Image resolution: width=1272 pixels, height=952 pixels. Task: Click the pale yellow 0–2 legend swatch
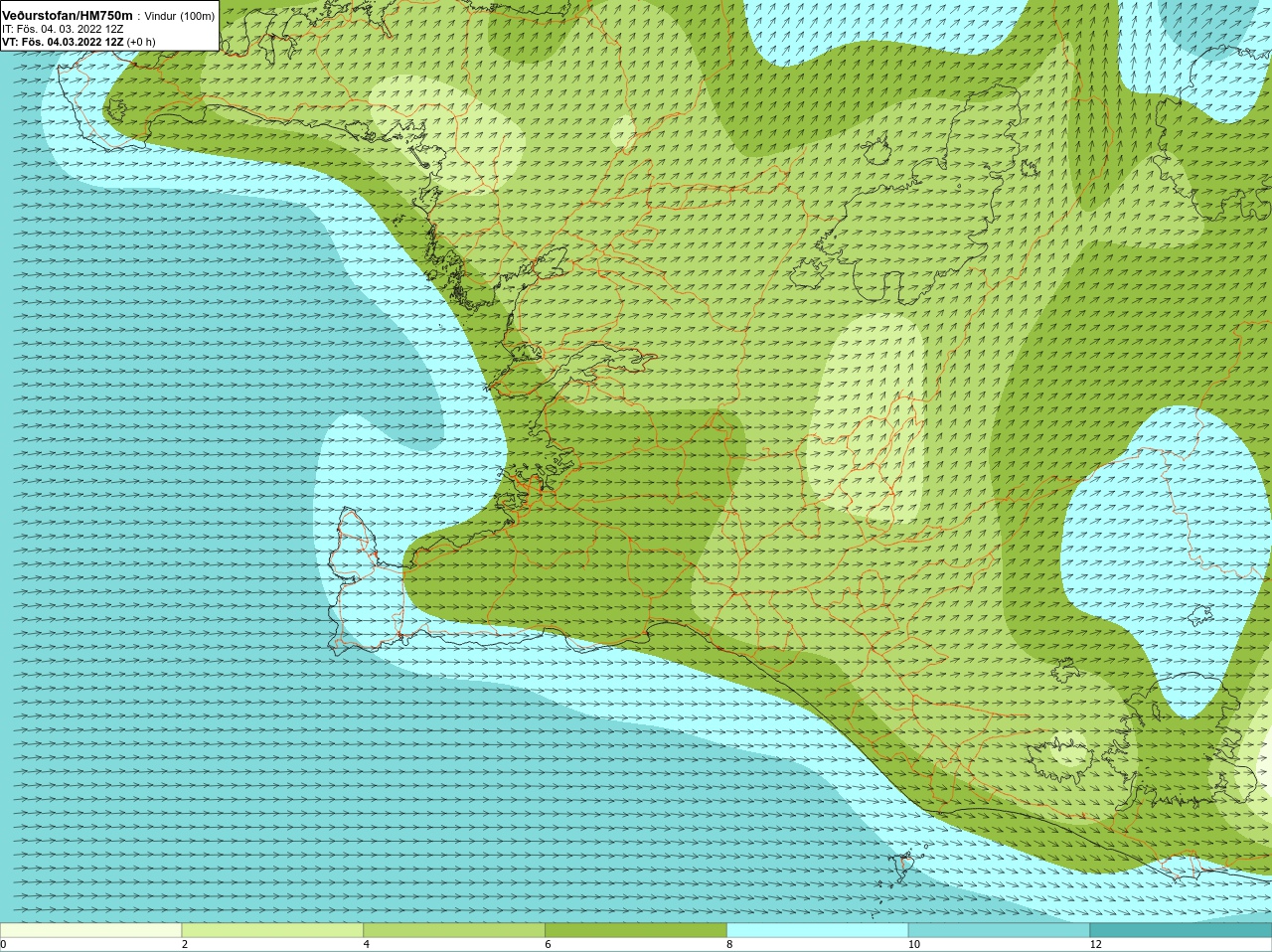tap(90, 930)
